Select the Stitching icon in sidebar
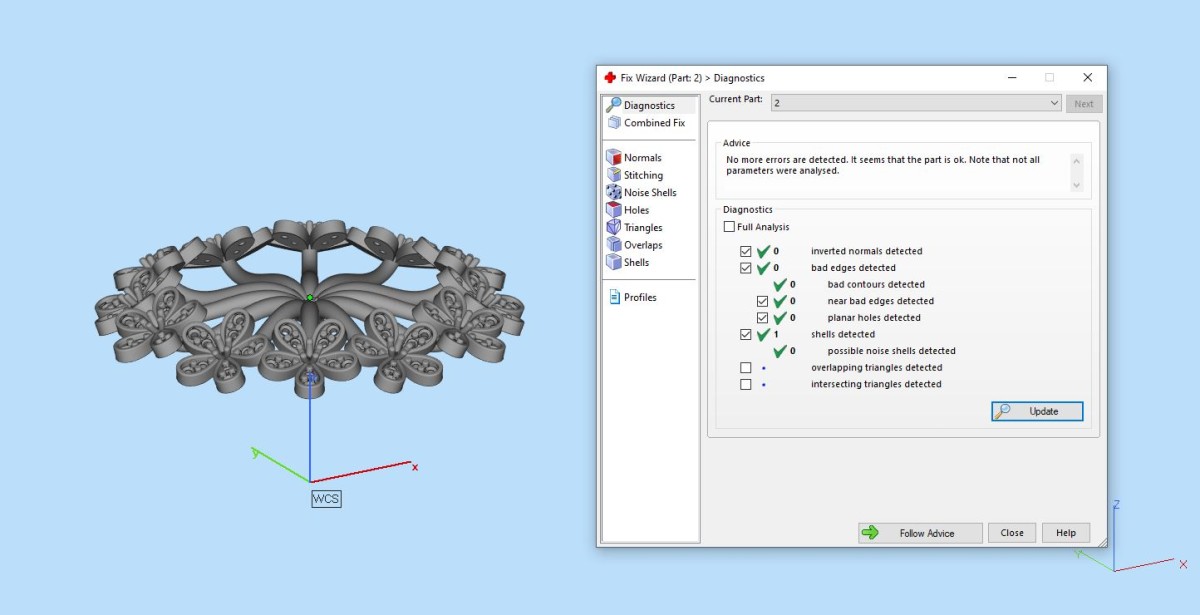Image resolution: width=1200 pixels, height=615 pixels. pos(613,175)
